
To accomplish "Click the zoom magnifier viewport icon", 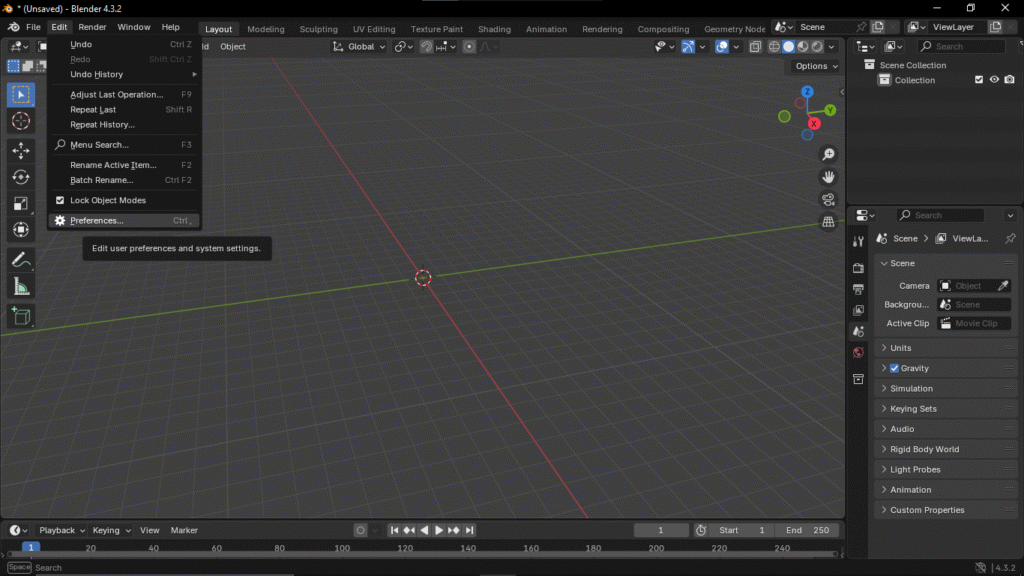I will coord(828,154).
